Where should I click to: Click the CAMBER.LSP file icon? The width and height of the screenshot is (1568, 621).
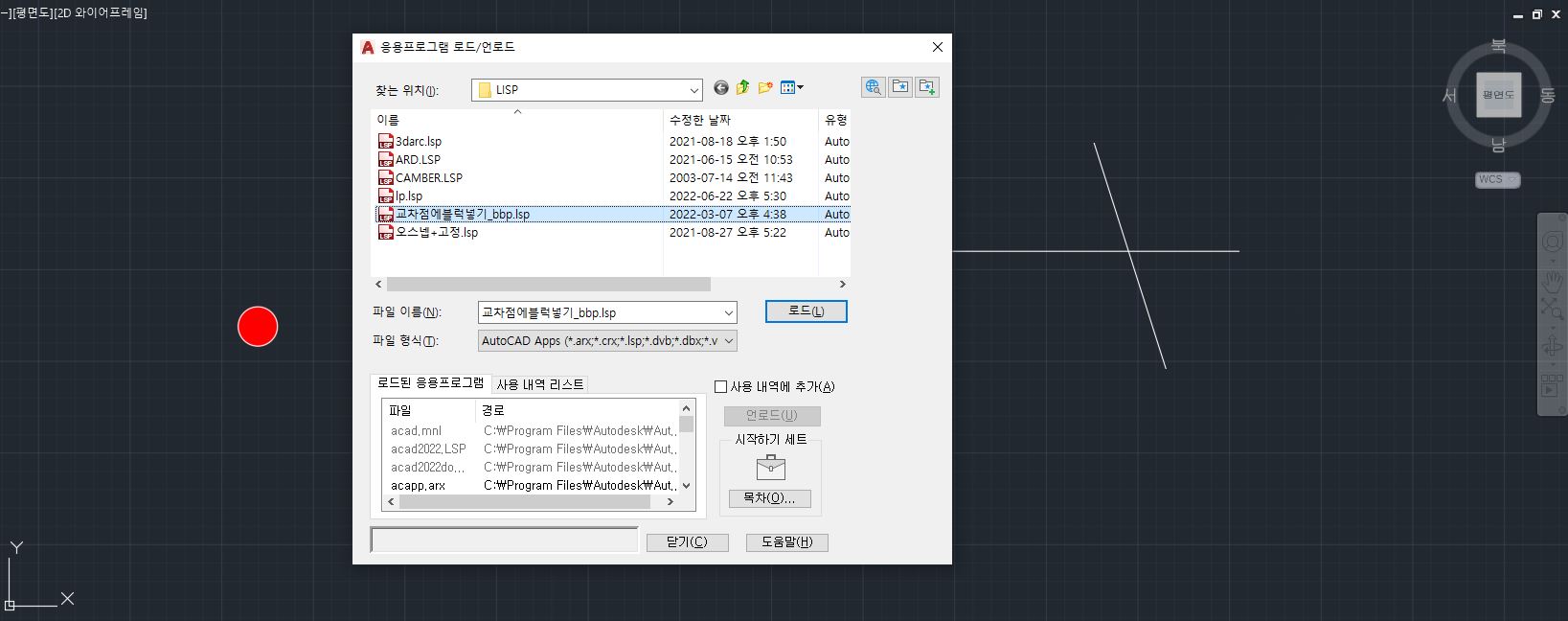386,178
